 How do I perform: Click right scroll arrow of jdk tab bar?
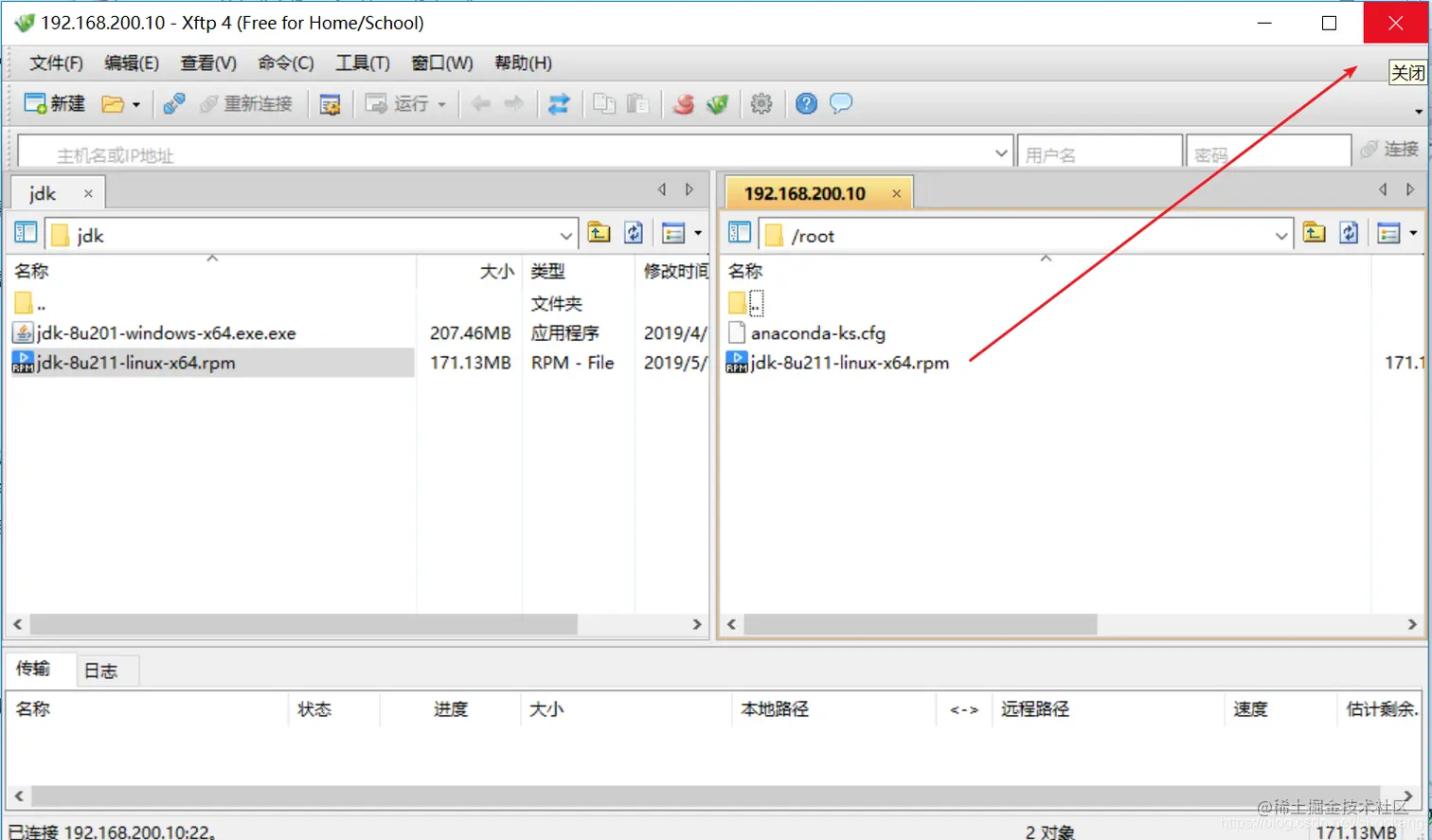pos(689,190)
